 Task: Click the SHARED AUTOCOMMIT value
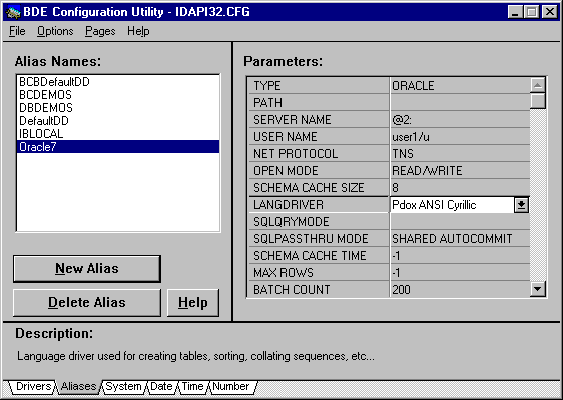click(460, 238)
